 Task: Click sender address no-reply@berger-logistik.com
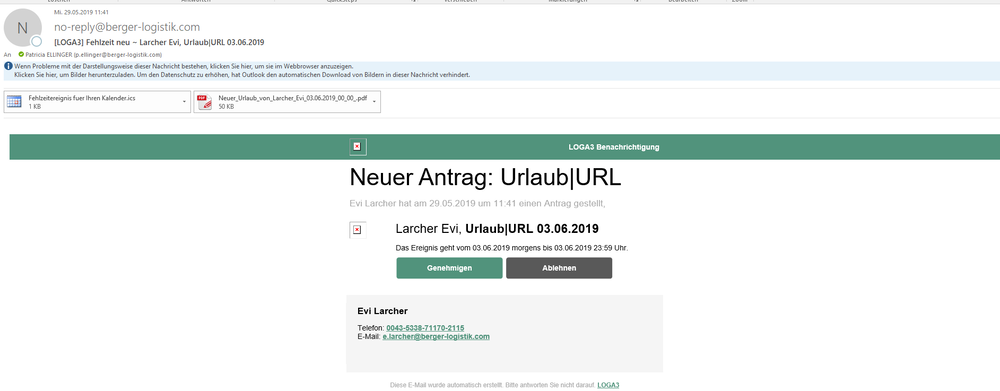[127, 27]
